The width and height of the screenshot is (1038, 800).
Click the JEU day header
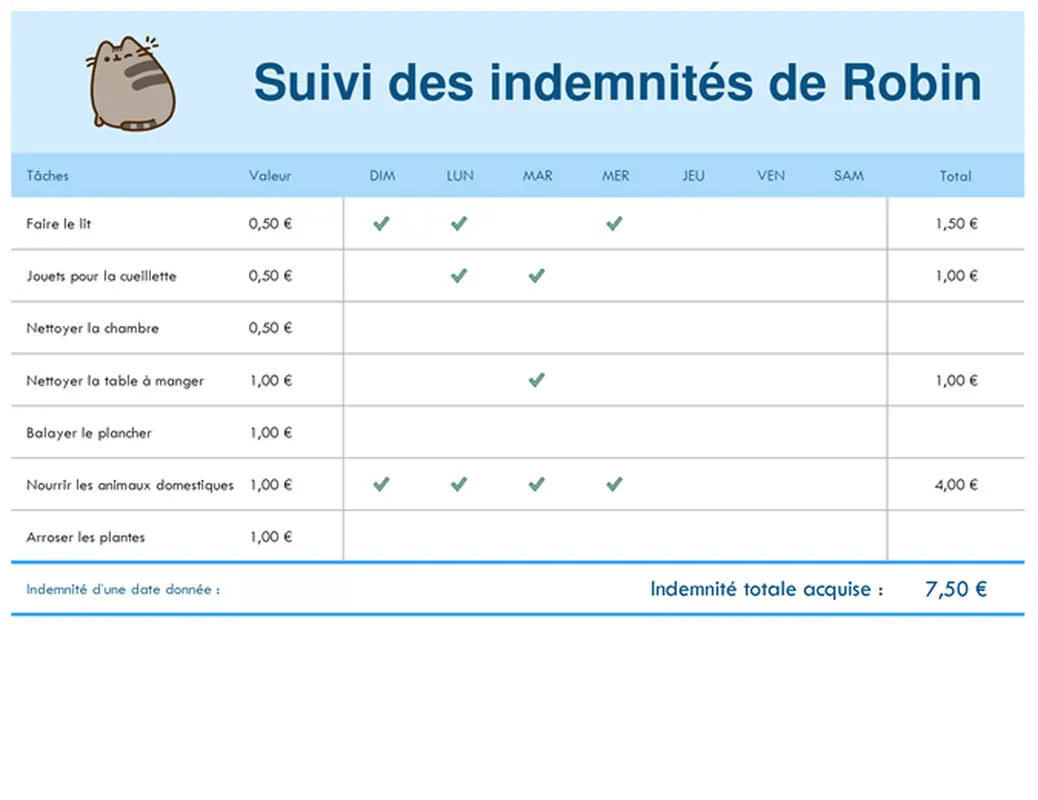[x=692, y=175]
